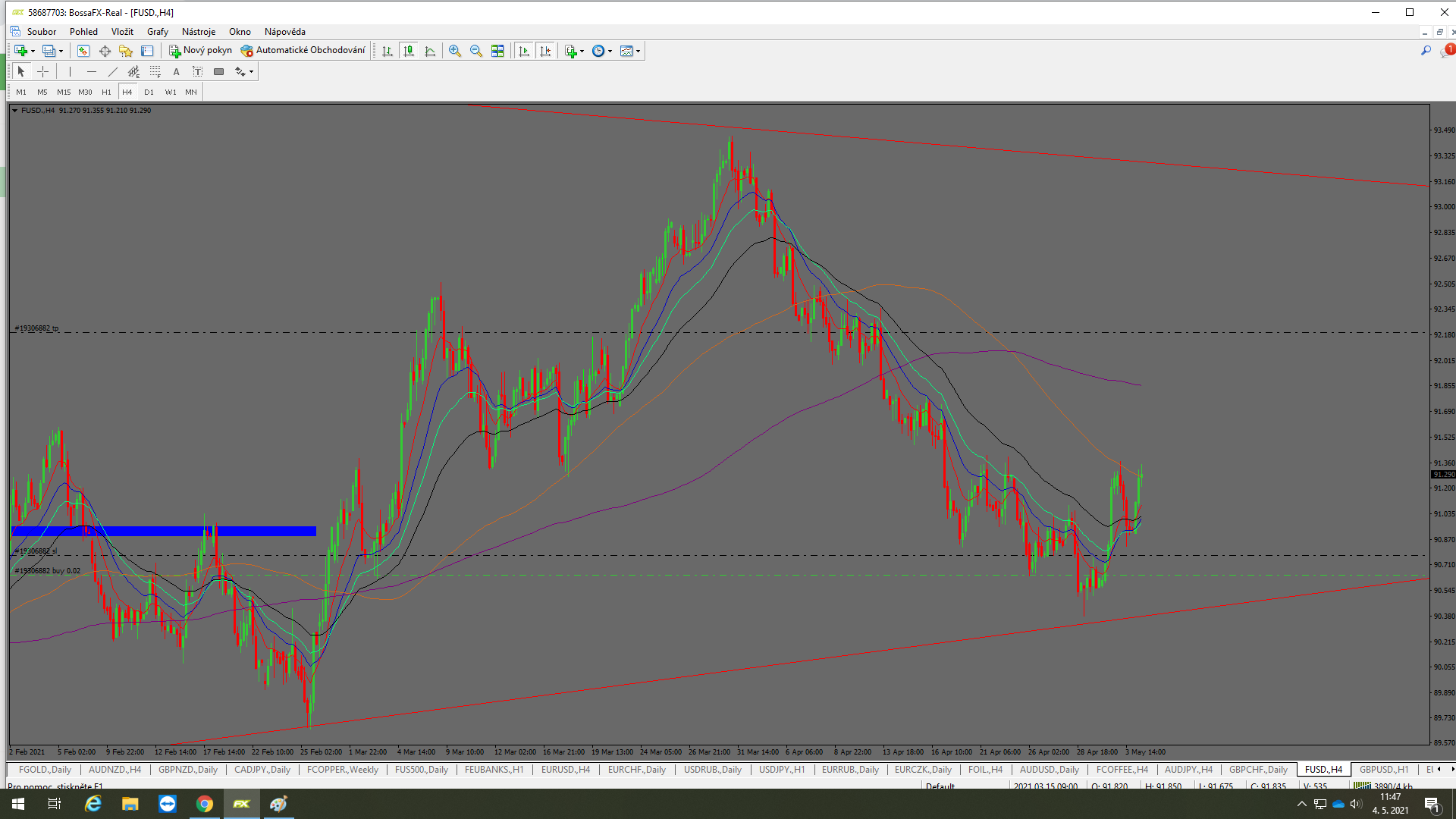
Task: Open the chart Templates icon
Action: 626,51
